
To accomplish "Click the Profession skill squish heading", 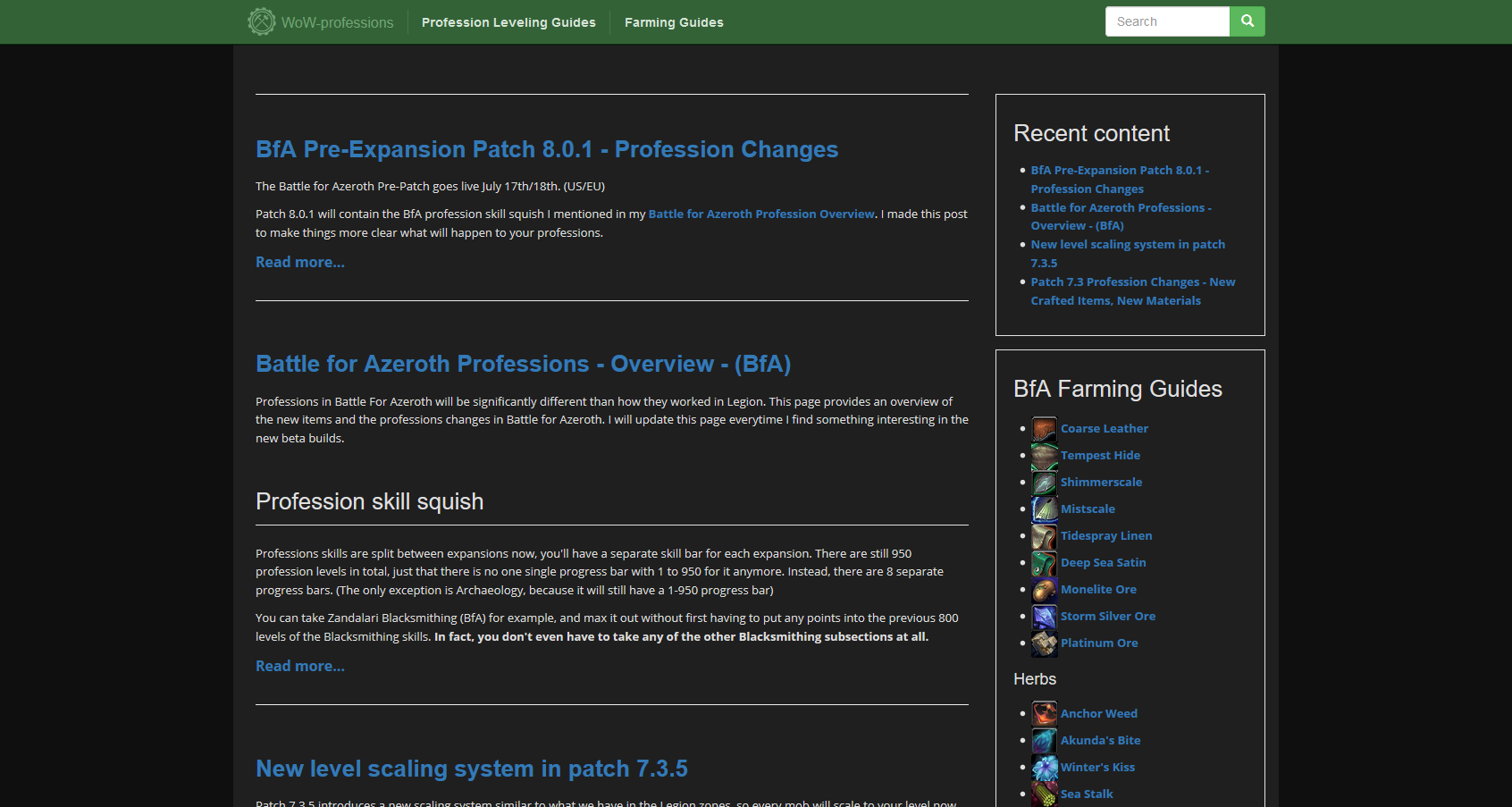I will [369, 502].
